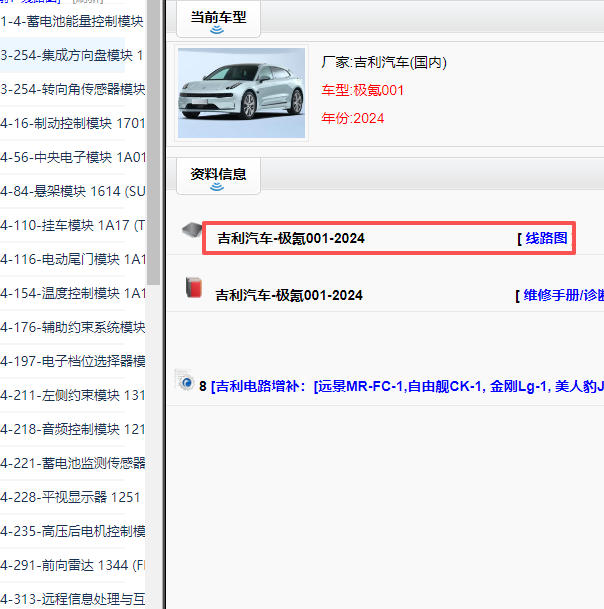Click the 年份:2024 red text
Screen dimensions: 604x609
click(x=353, y=118)
